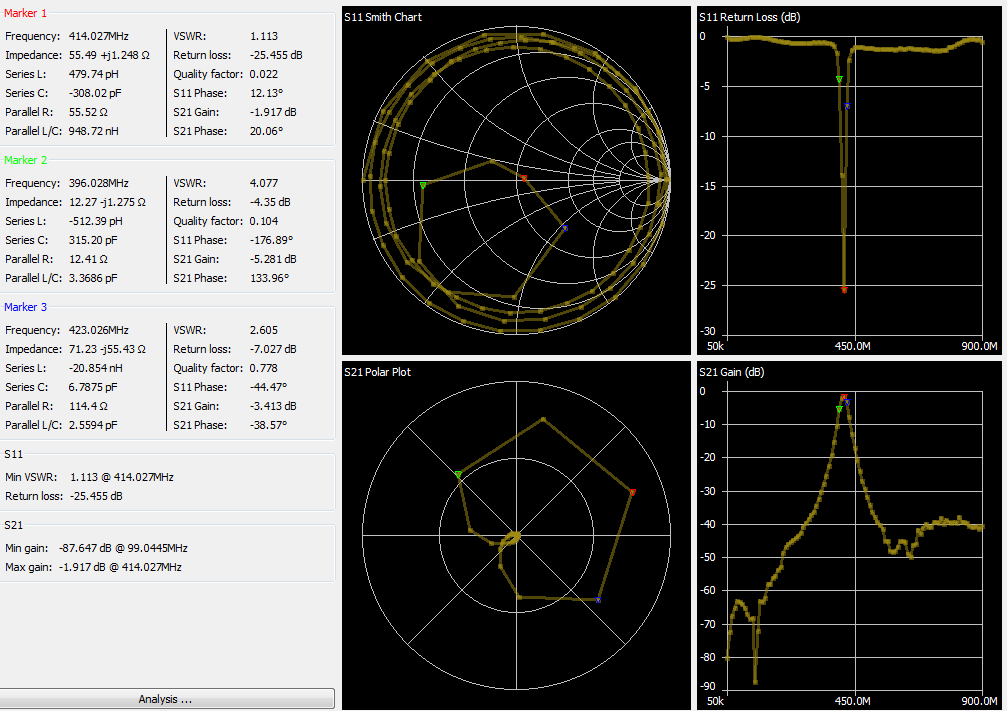The height and width of the screenshot is (711, 1007).
Task: Click Marker 3 return loss "-7.027 dB"
Action: 274,349
